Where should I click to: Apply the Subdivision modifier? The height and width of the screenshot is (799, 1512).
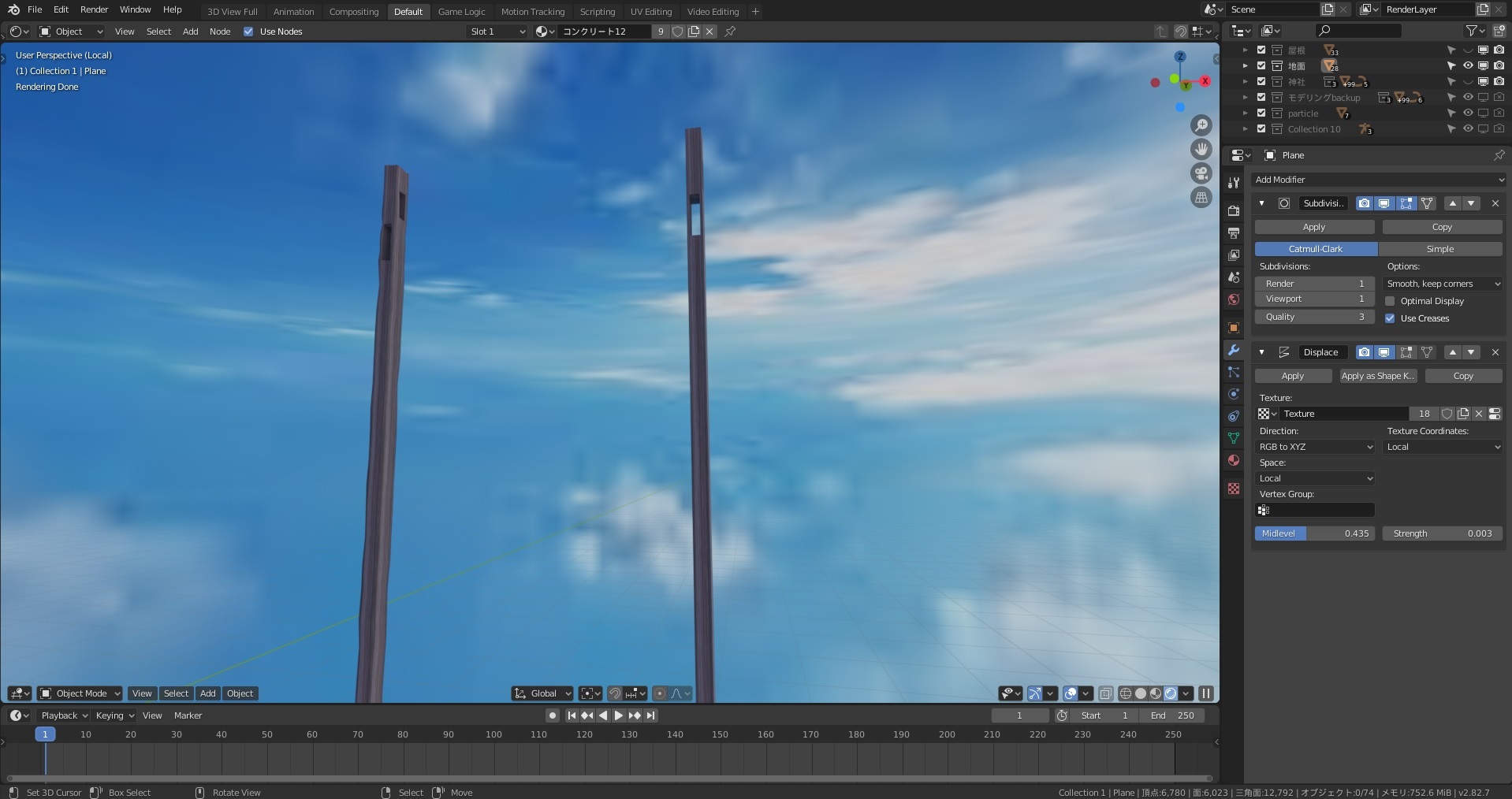(1313, 227)
